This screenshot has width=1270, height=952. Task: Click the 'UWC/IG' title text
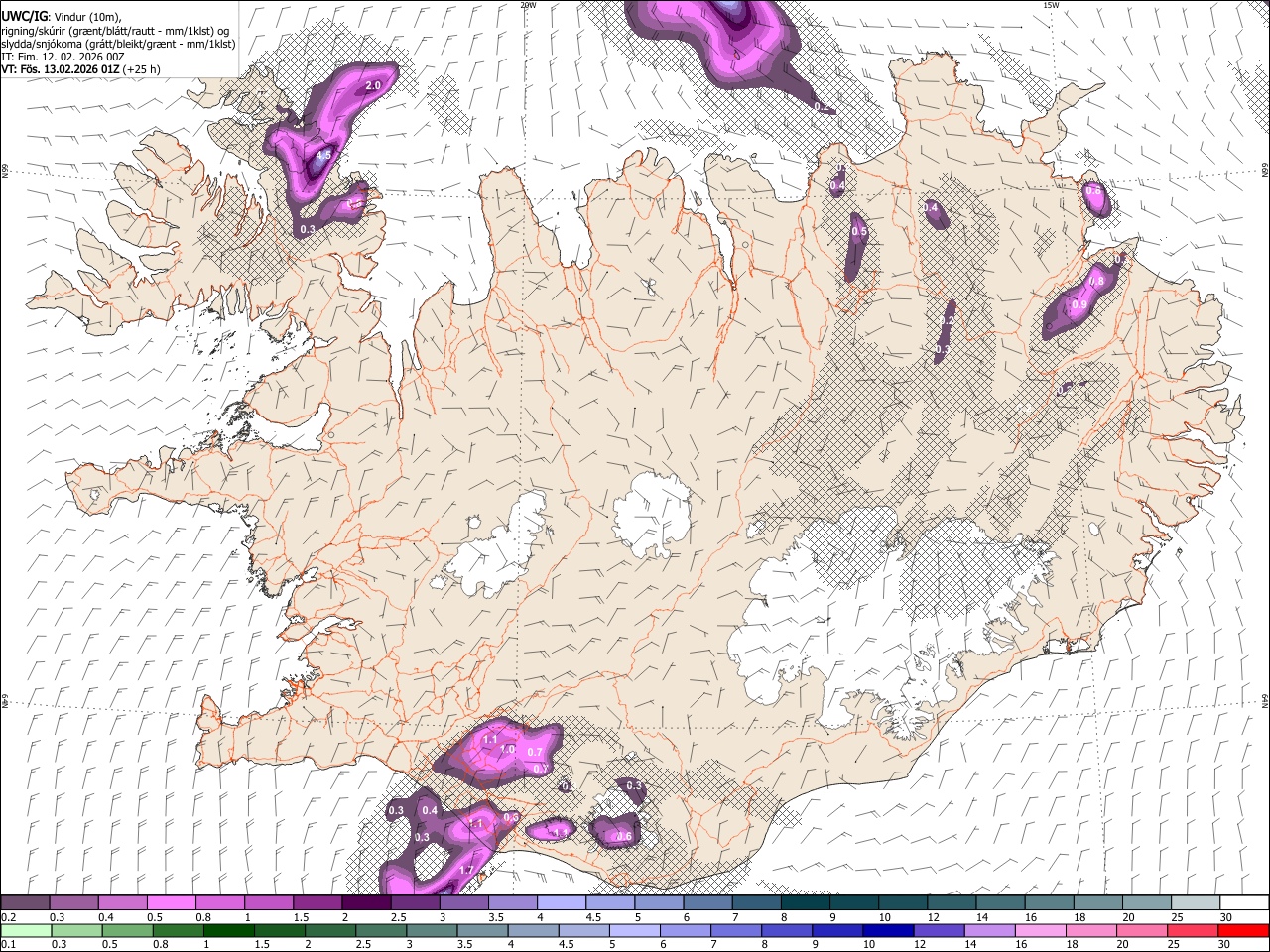pyautogui.click(x=23, y=16)
